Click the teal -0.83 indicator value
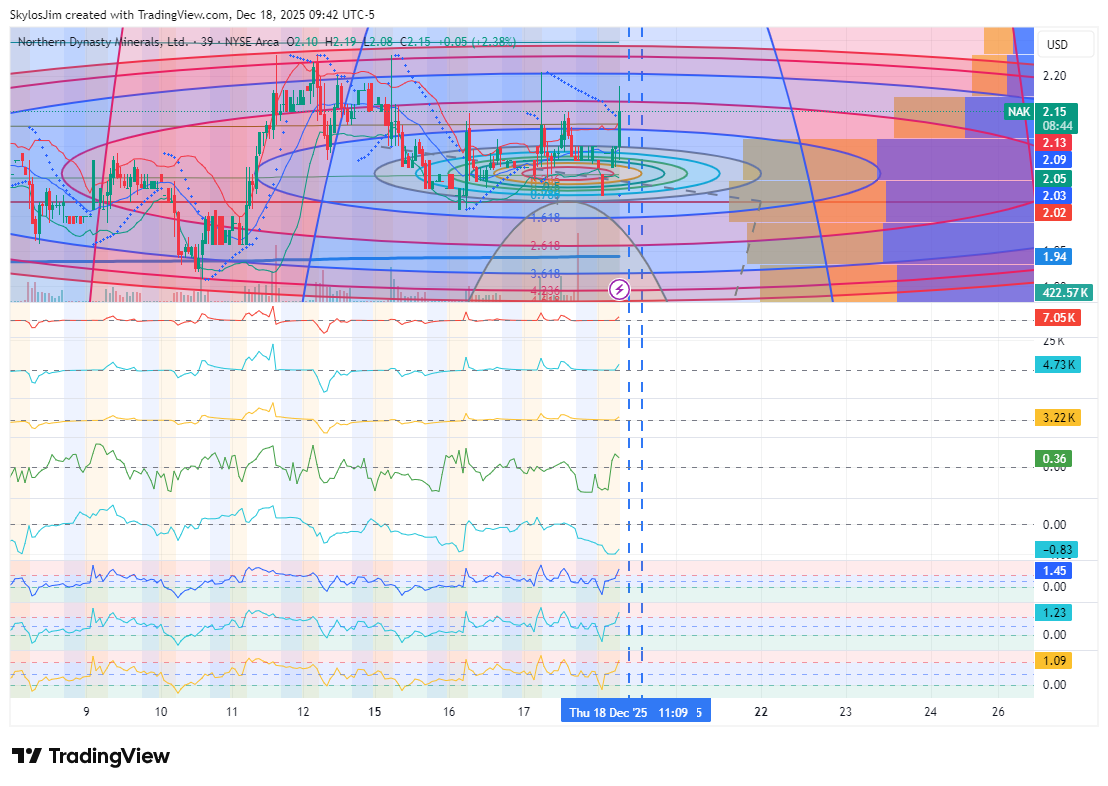Image resolution: width=1108 pixels, height=786 pixels. point(1057,549)
